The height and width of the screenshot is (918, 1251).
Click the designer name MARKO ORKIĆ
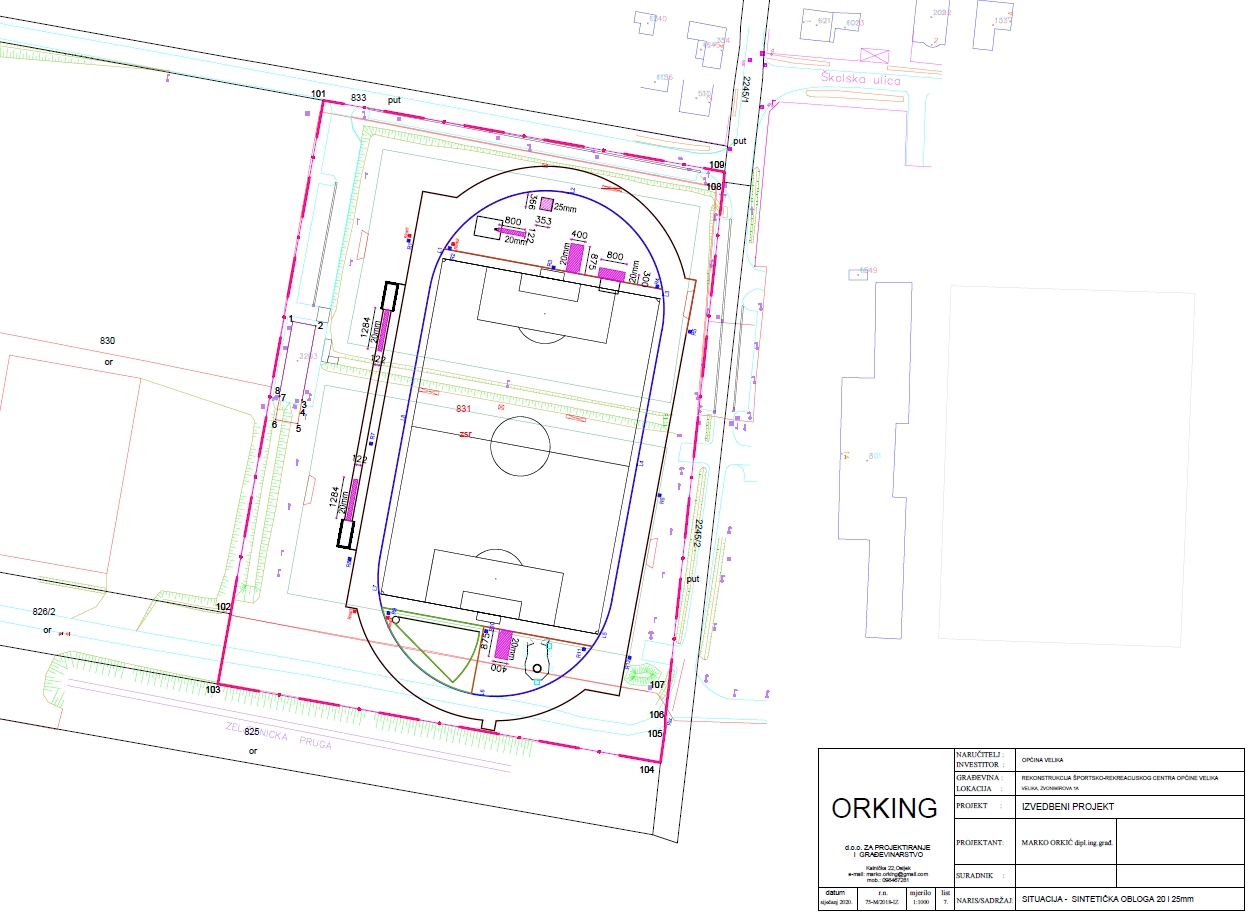click(1066, 843)
